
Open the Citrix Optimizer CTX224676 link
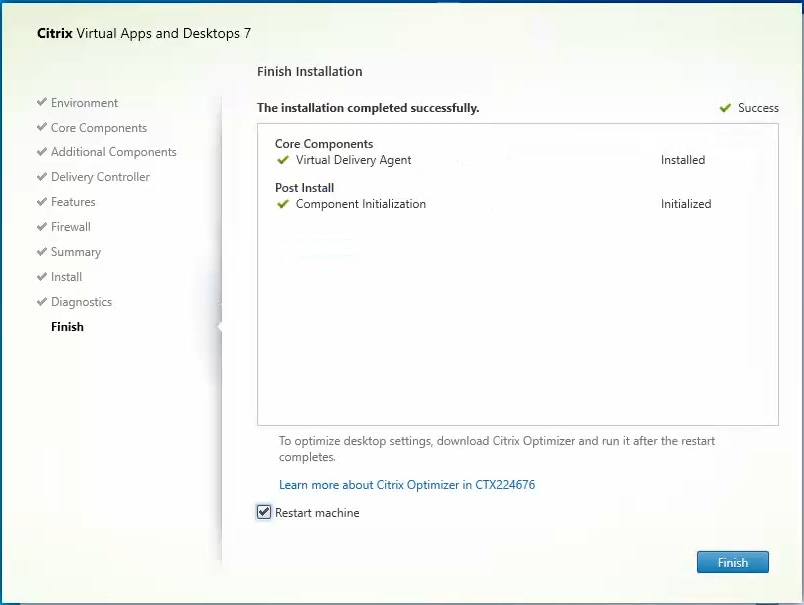point(408,485)
